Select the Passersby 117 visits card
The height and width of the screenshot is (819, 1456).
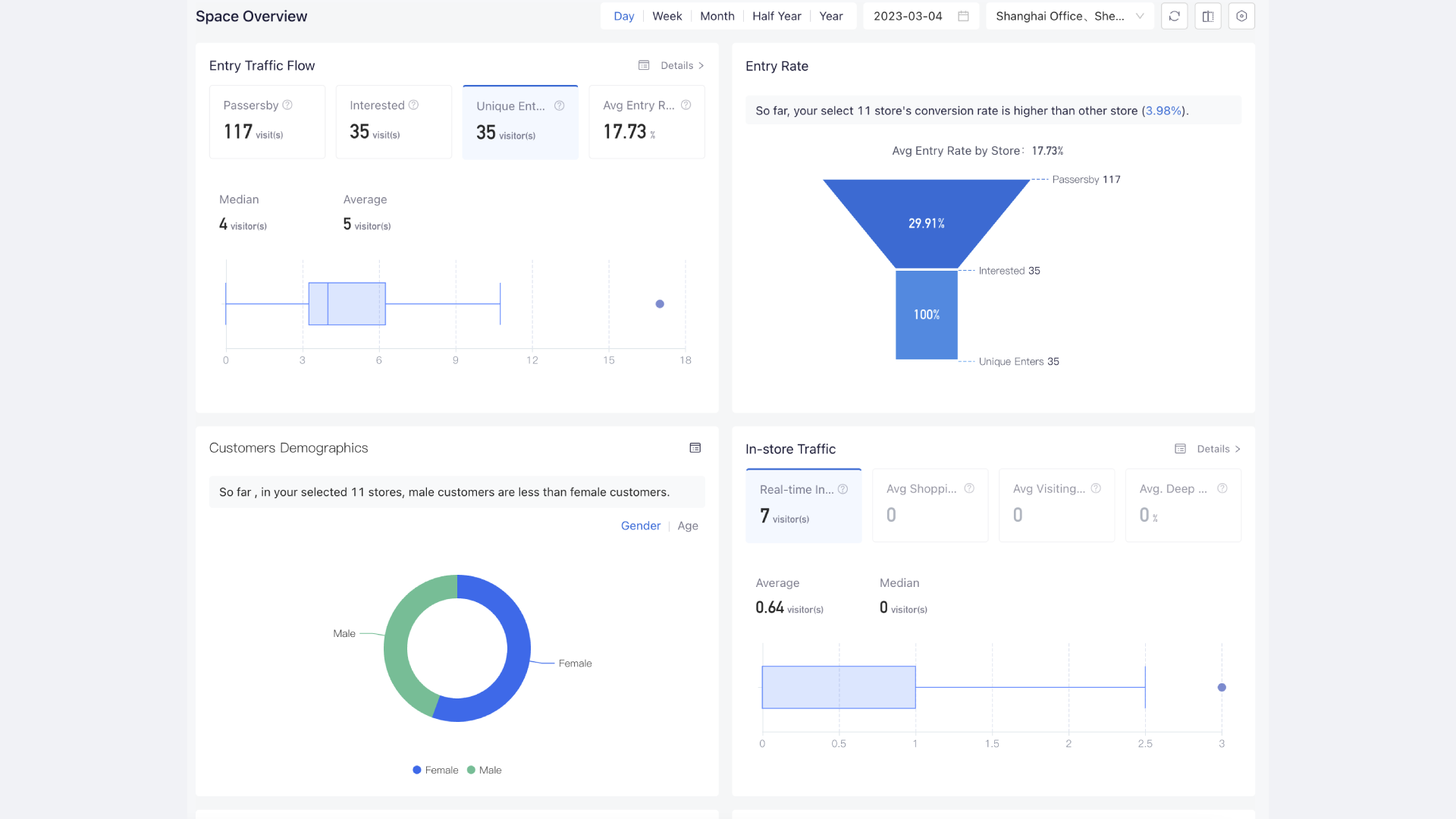pyautogui.click(x=267, y=121)
